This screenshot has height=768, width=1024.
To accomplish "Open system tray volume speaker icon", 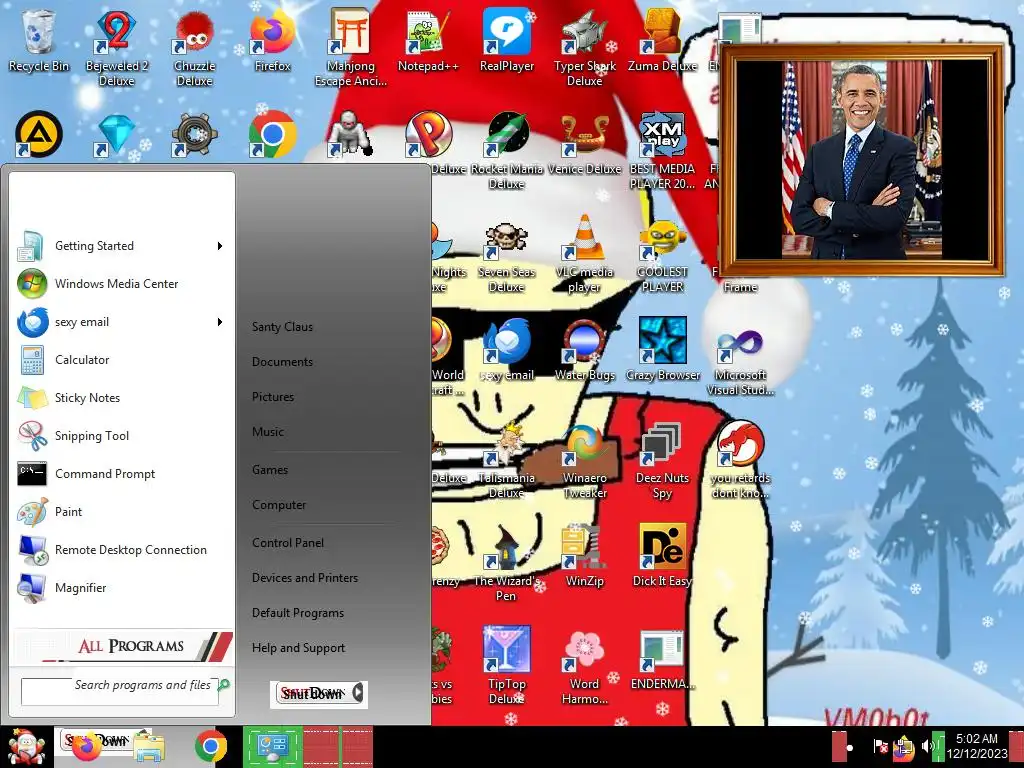I will pyautogui.click(x=927, y=745).
